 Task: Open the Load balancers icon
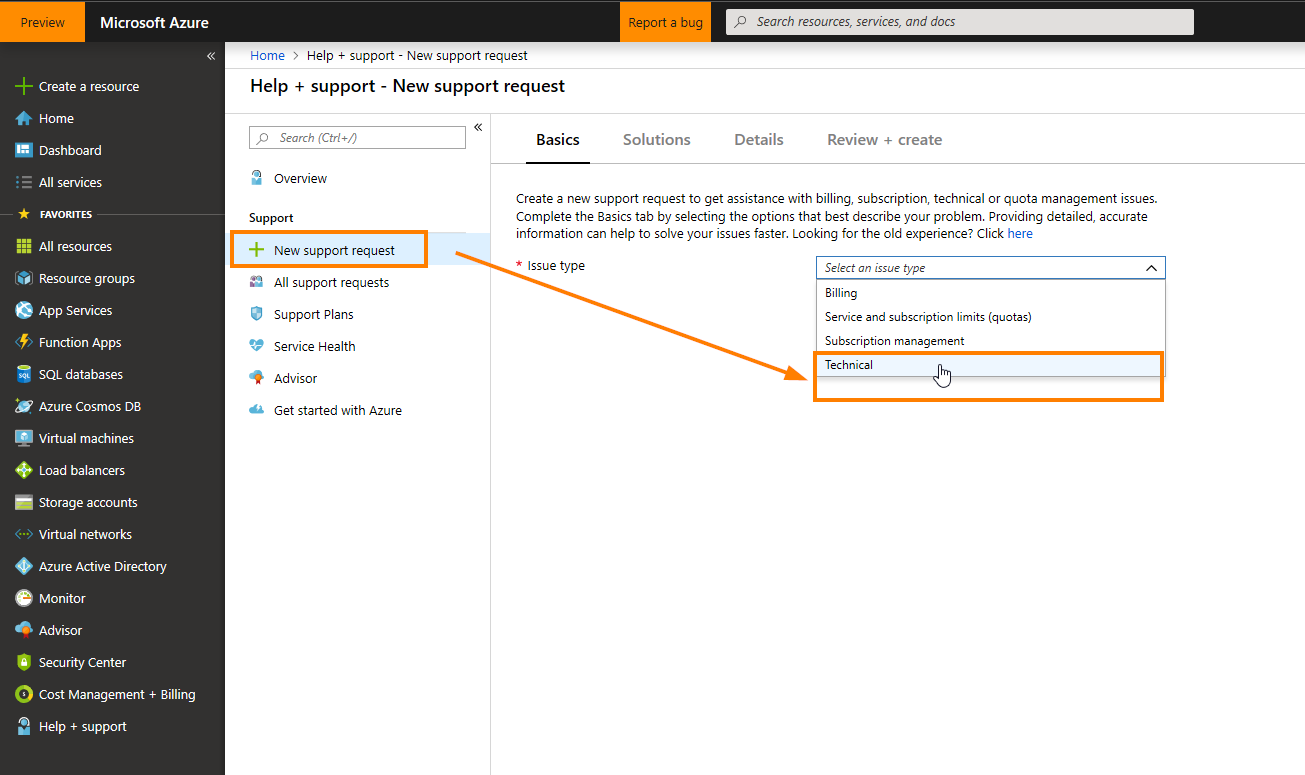(x=24, y=471)
